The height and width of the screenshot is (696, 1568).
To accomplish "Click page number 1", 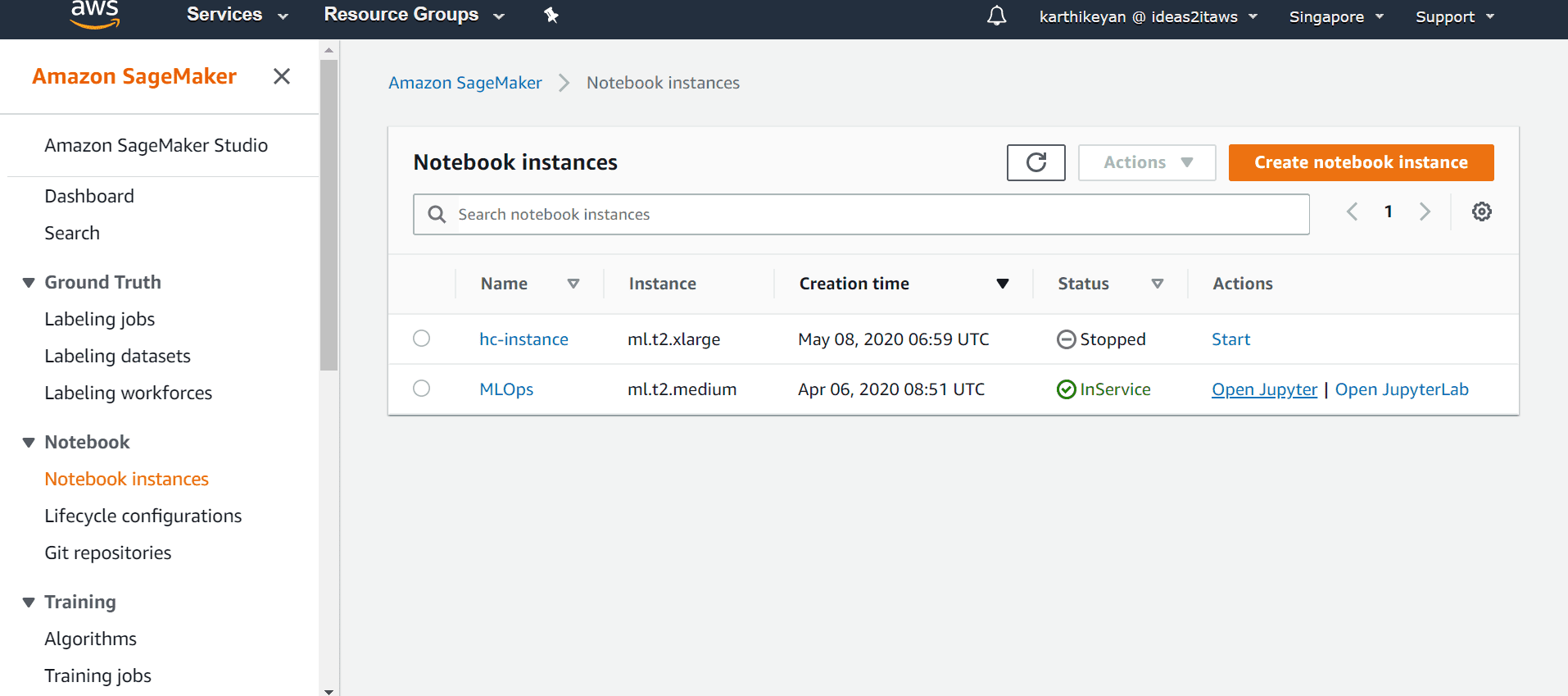I will (1388, 212).
